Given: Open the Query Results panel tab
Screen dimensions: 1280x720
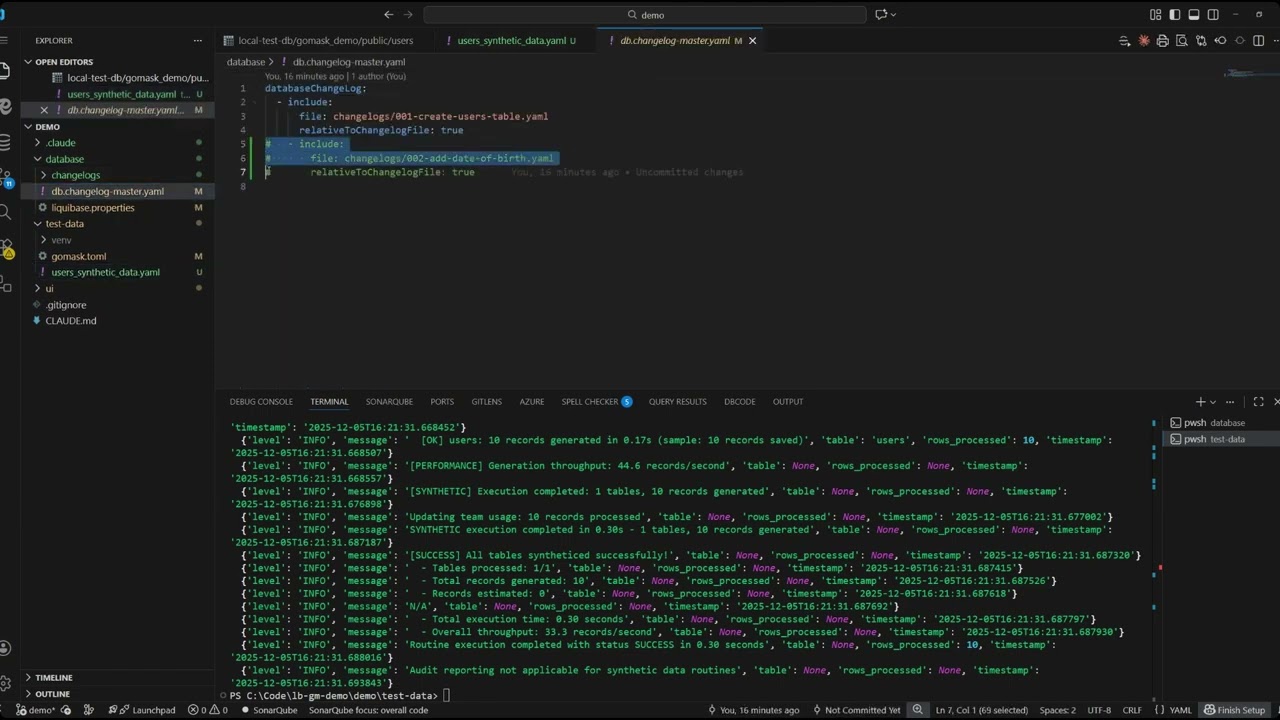Looking at the screenshot, I should click(x=678, y=402).
